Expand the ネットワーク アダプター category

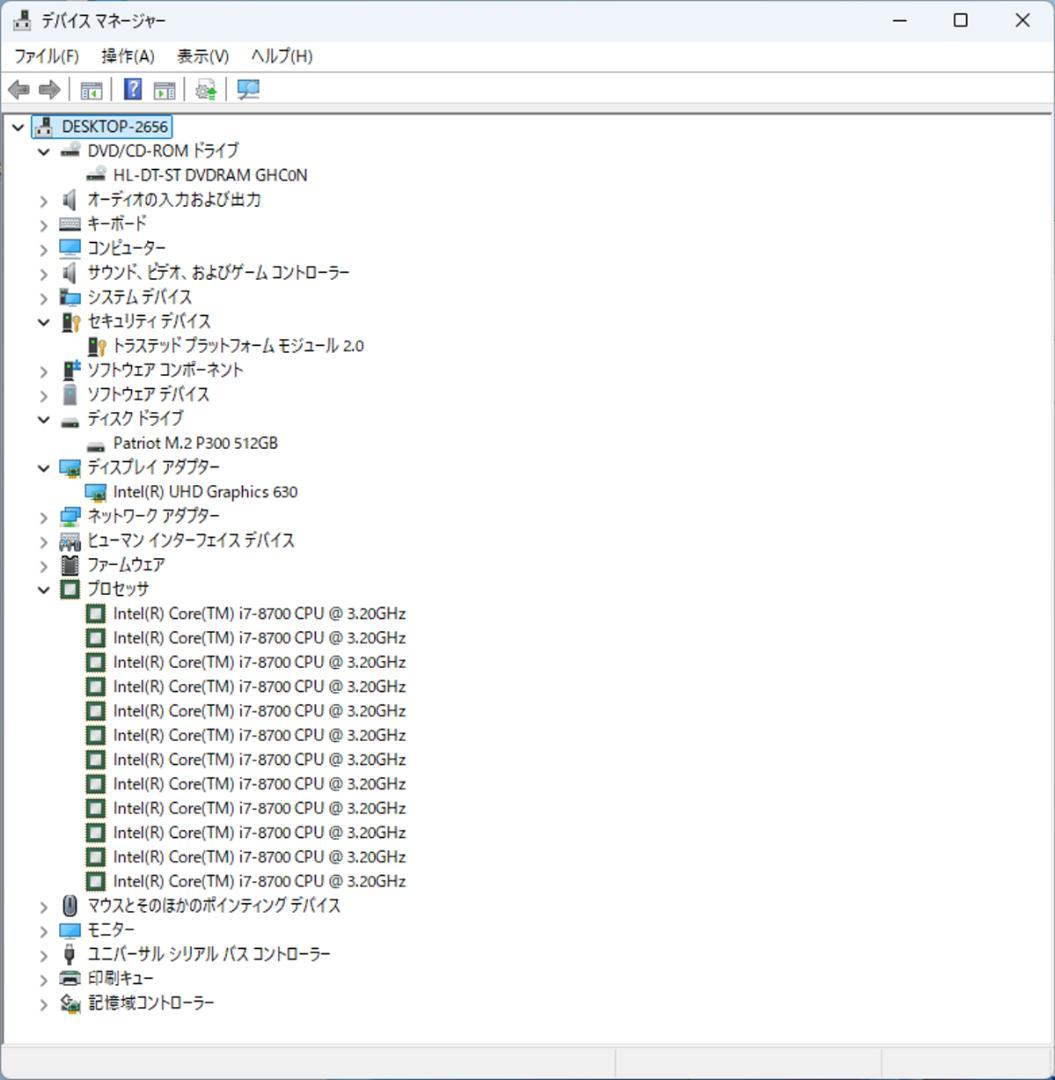(43, 516)
